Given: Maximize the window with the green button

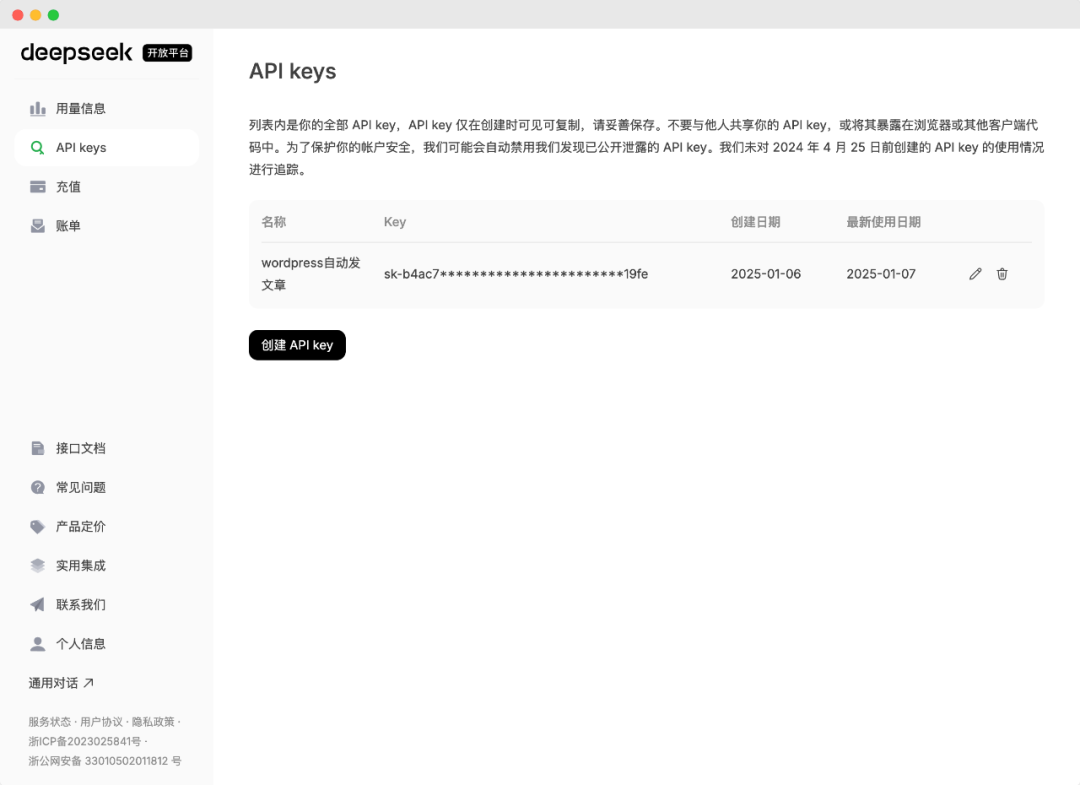Looking at the screenshot, I should (53, 14).
